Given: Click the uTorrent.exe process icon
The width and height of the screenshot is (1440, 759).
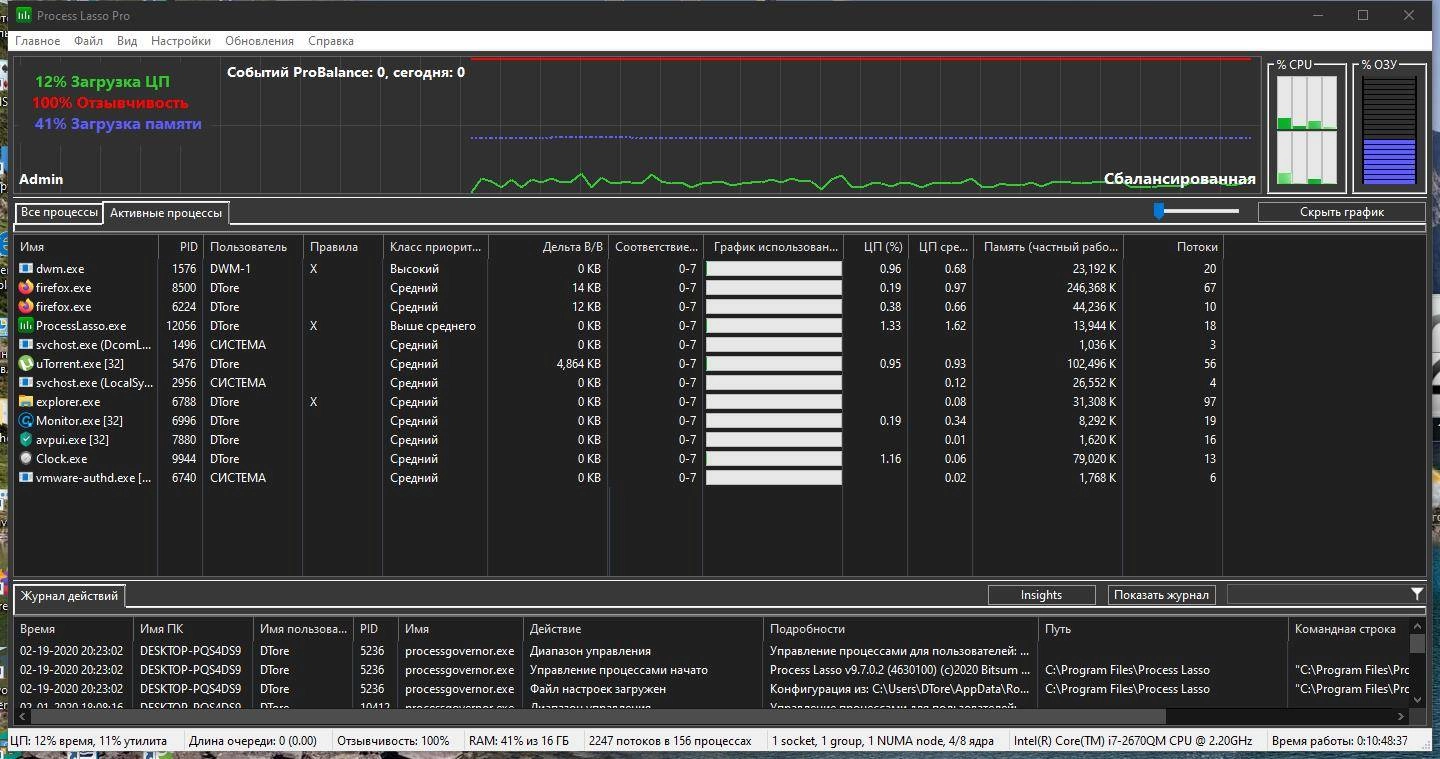Looking at the screenshot, I should [26, 364].
